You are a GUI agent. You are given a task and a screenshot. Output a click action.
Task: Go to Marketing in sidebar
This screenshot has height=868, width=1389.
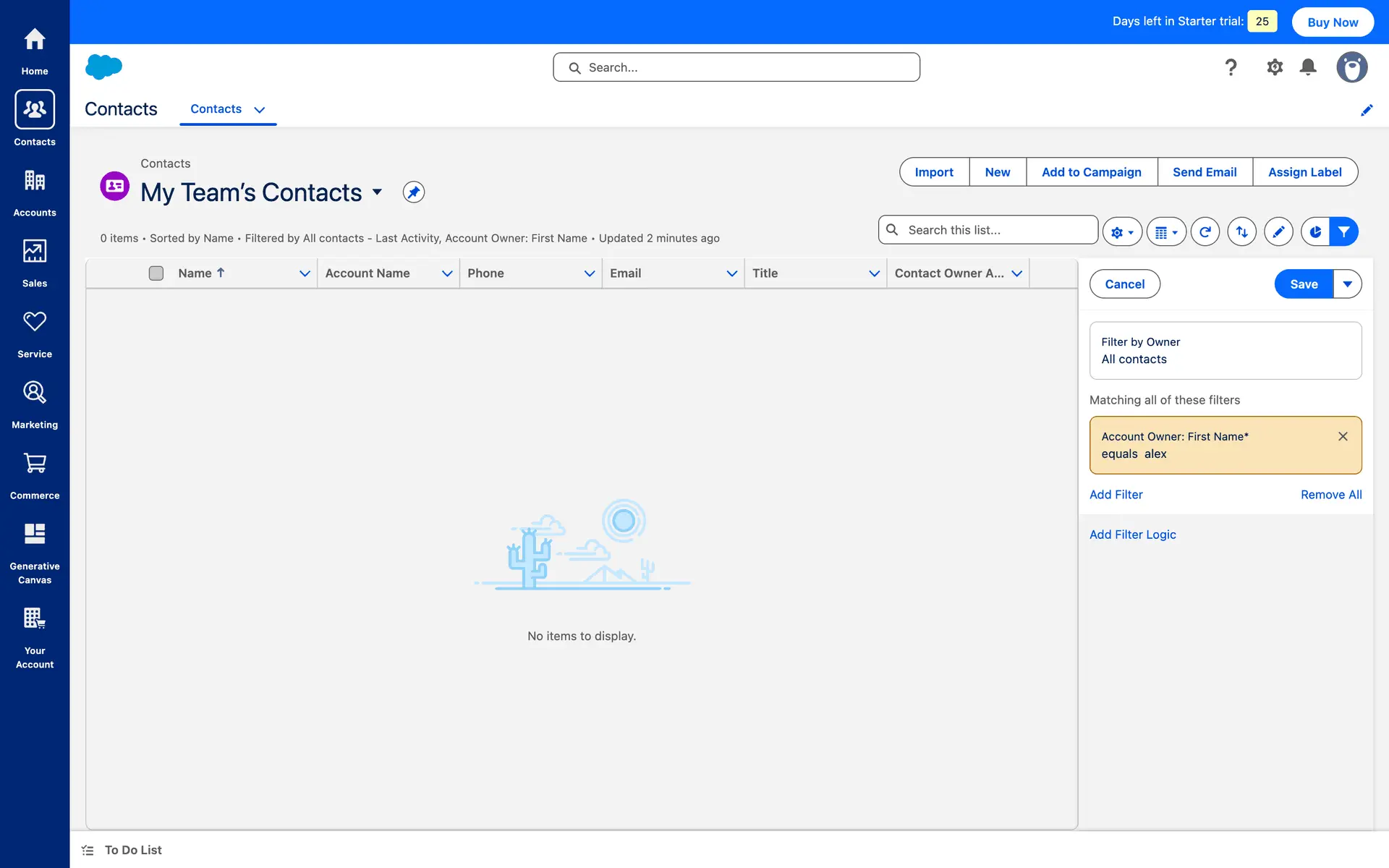click(x=35, y=404)
